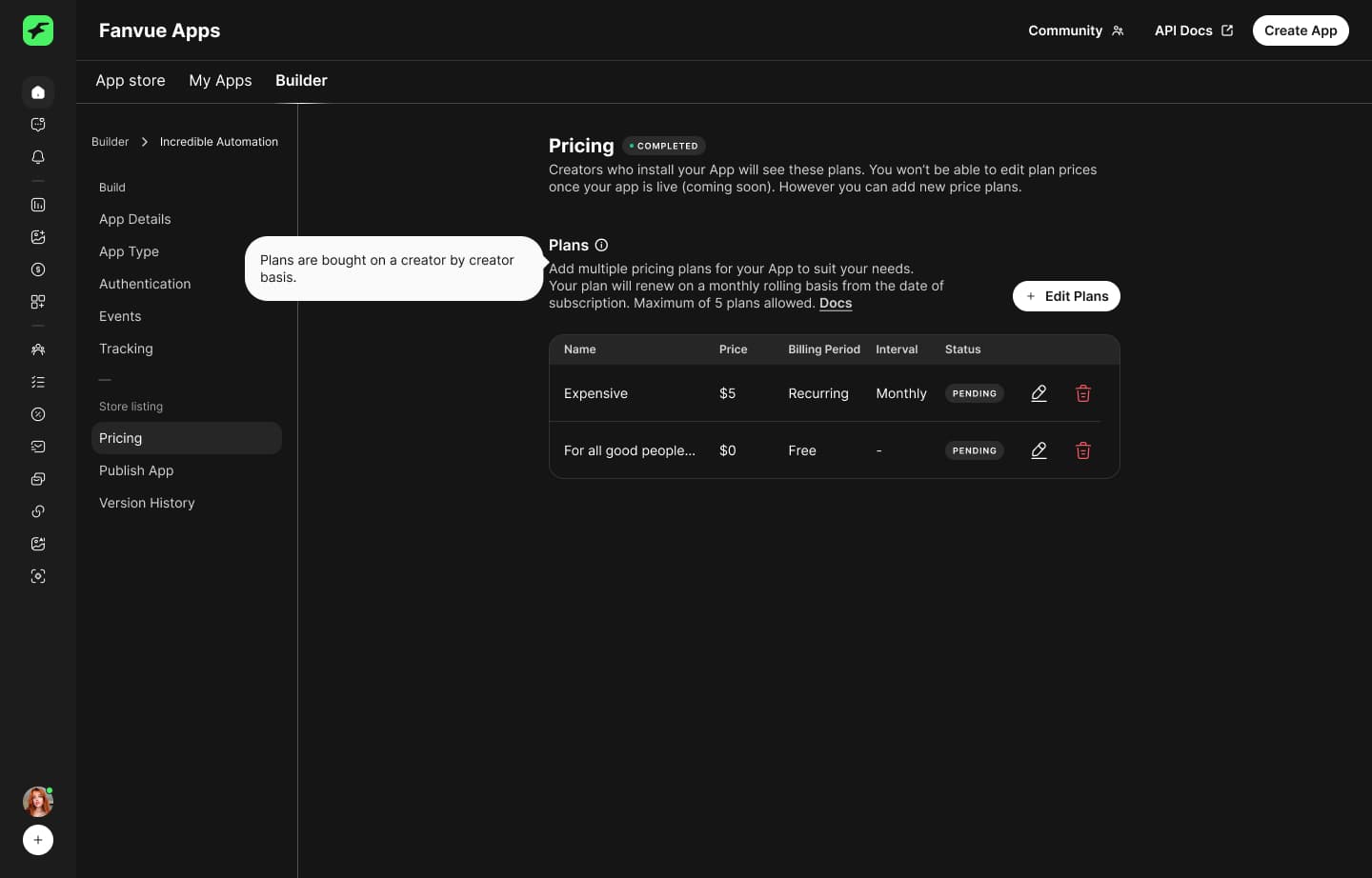This screenshot has width=1372, height=878.
Task: Click the COMPLETED status badge
Action: 664,146
